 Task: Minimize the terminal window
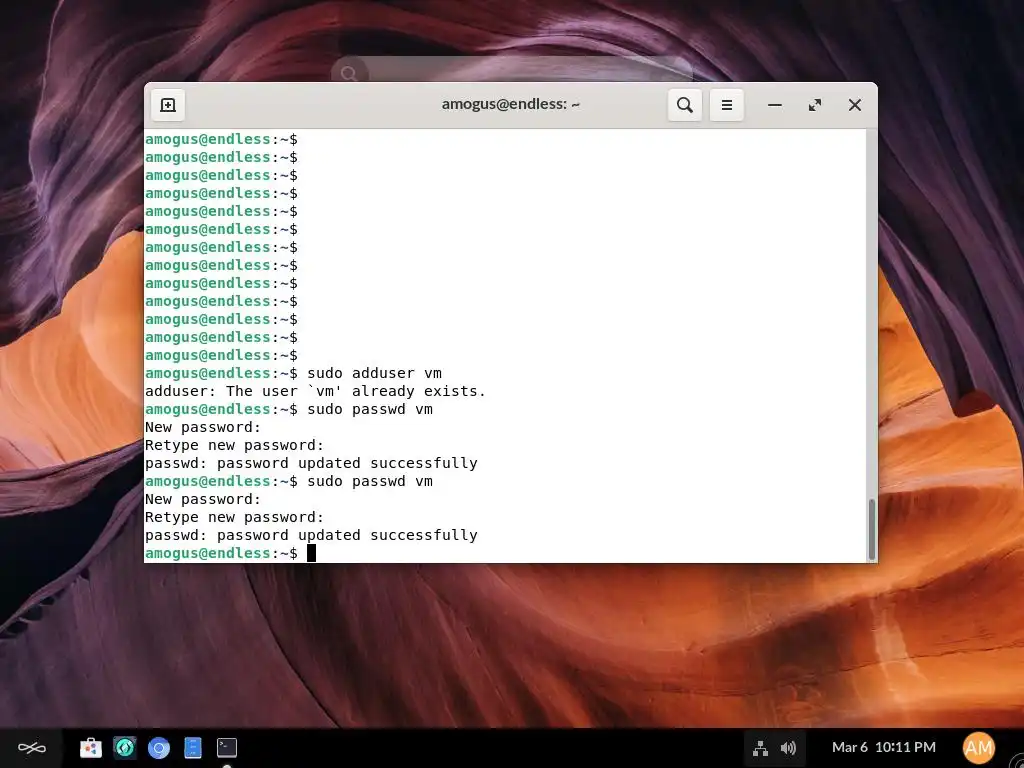point(775,105)
